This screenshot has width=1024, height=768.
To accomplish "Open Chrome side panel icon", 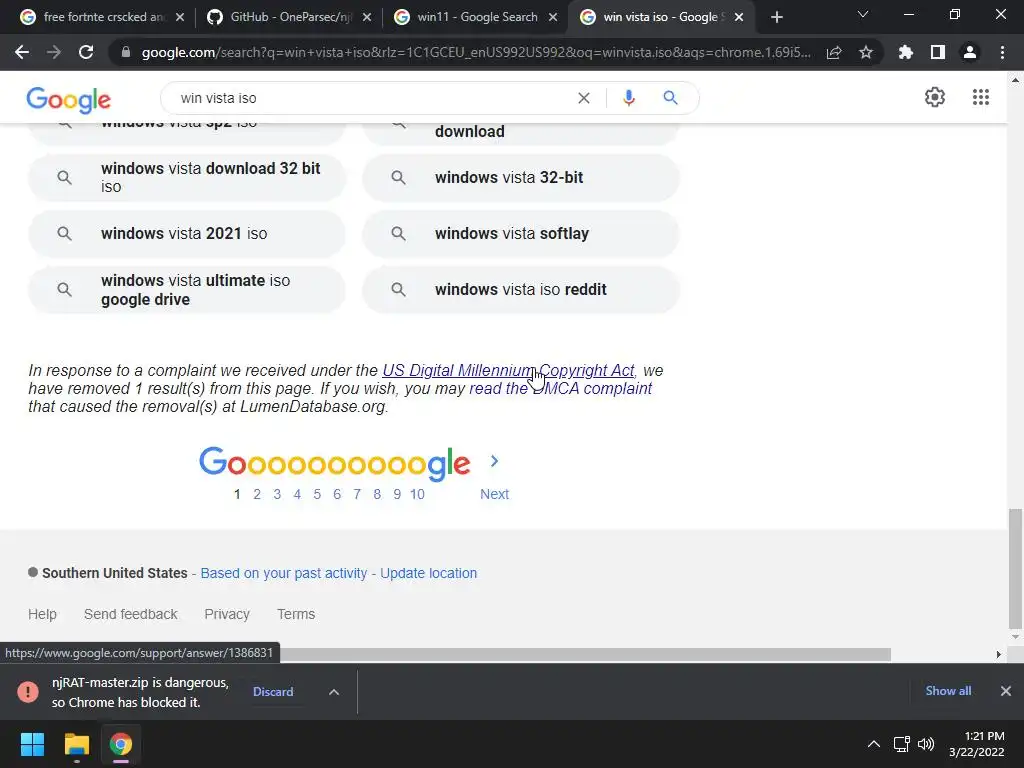I will click(x=938, y=52).
